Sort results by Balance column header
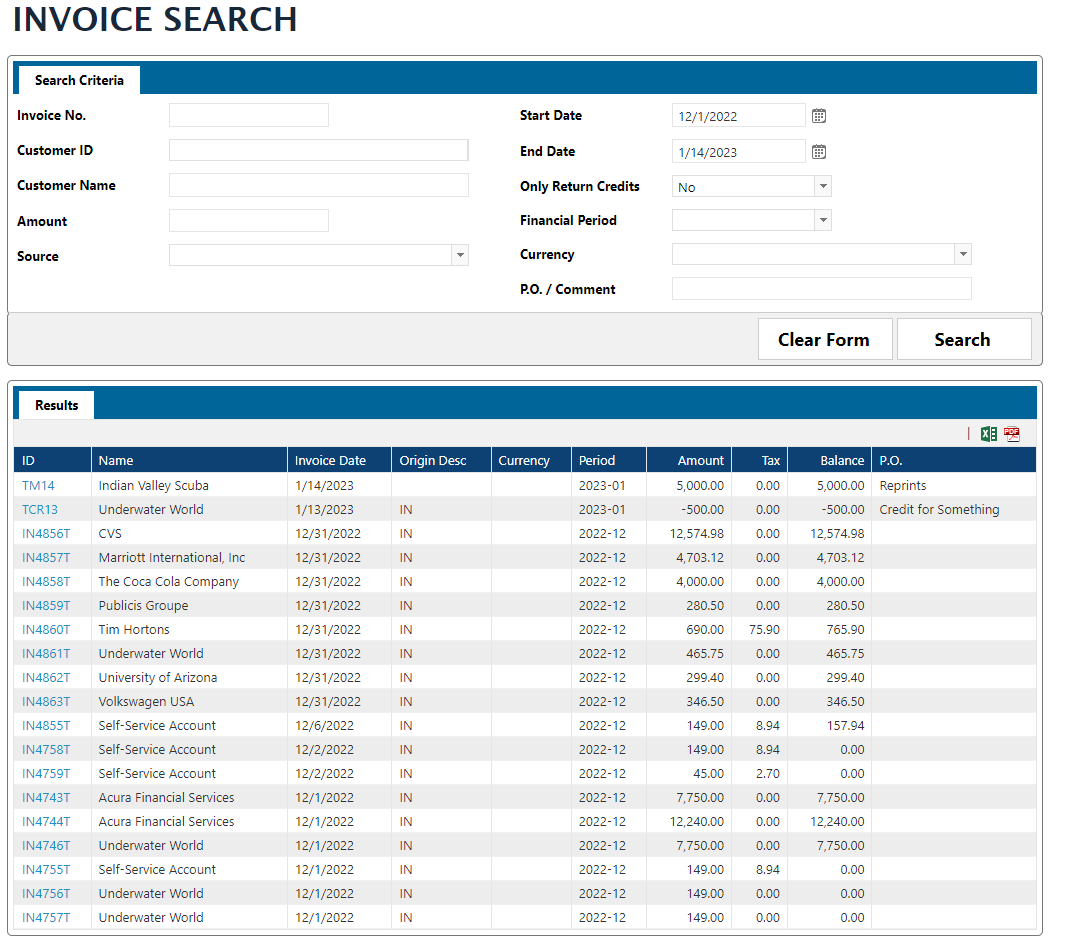1068x946 pixels. [x=841, y=461]
